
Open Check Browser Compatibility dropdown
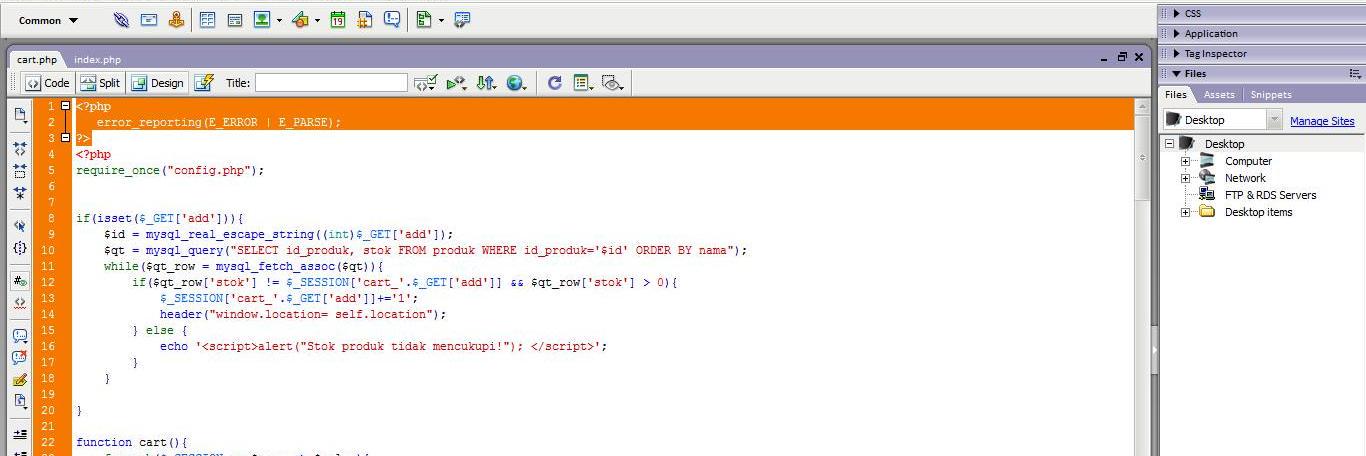(x=457, y=83)
